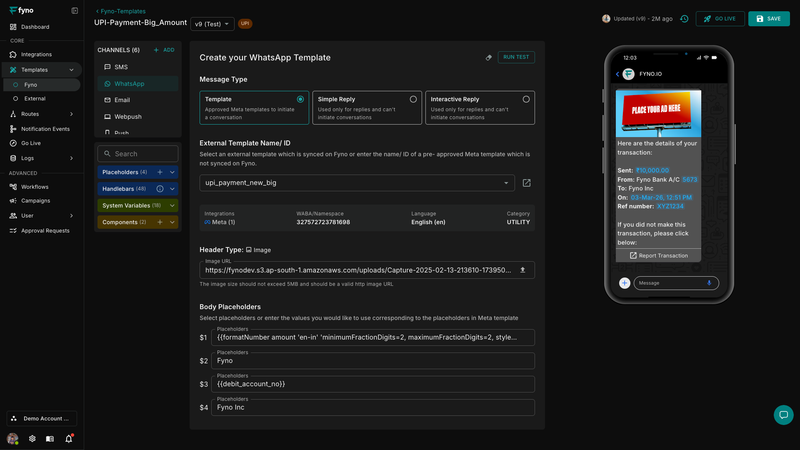Choose the Interactive Reply radio option
Viewport: 800px width, 450px height.
[x=526, y=99]
